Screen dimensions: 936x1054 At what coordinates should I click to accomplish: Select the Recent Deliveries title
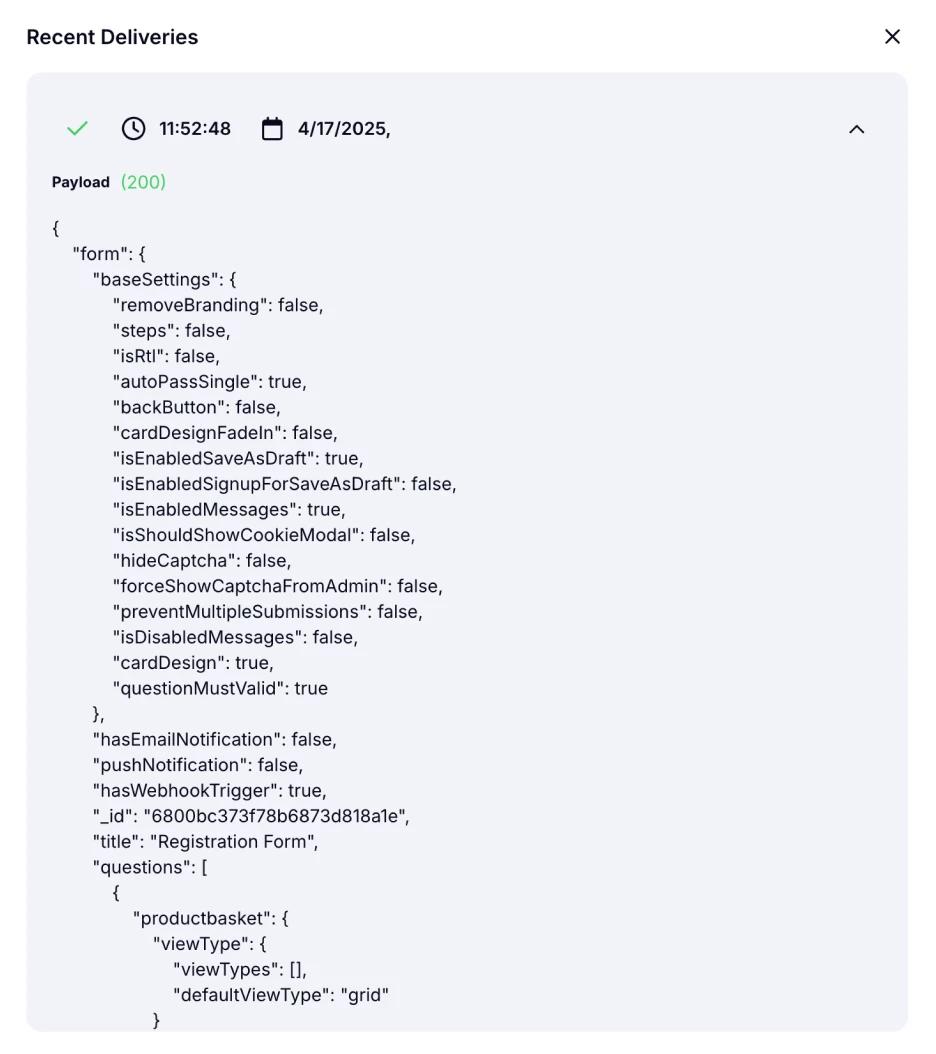(112, 37)
